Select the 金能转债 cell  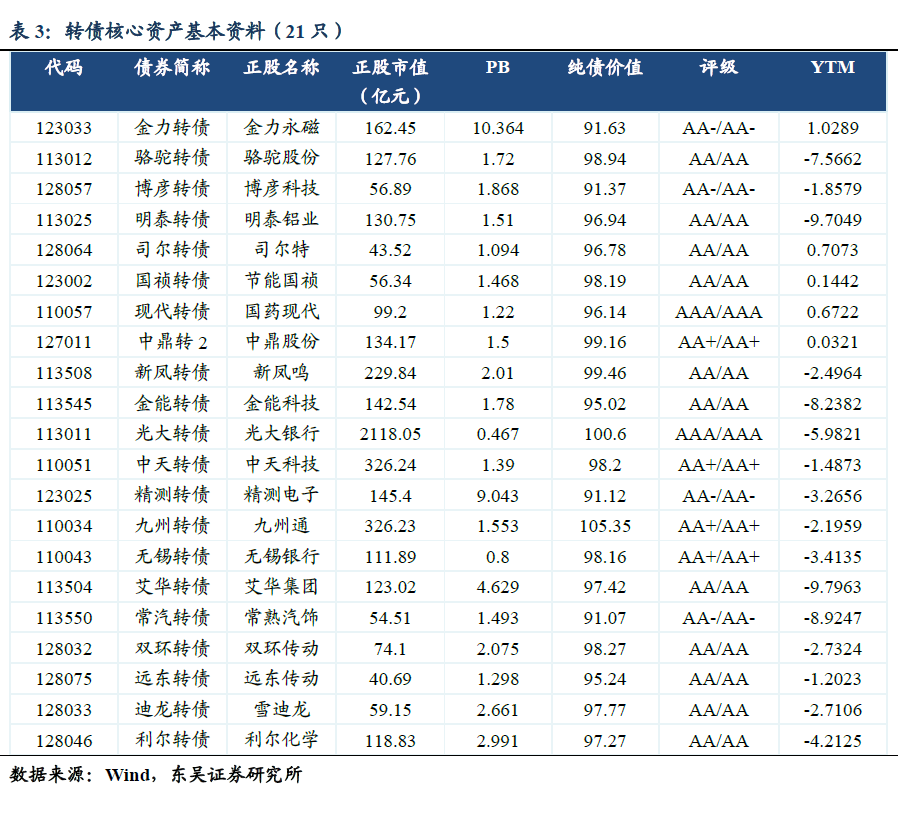(x=172, y=403)
